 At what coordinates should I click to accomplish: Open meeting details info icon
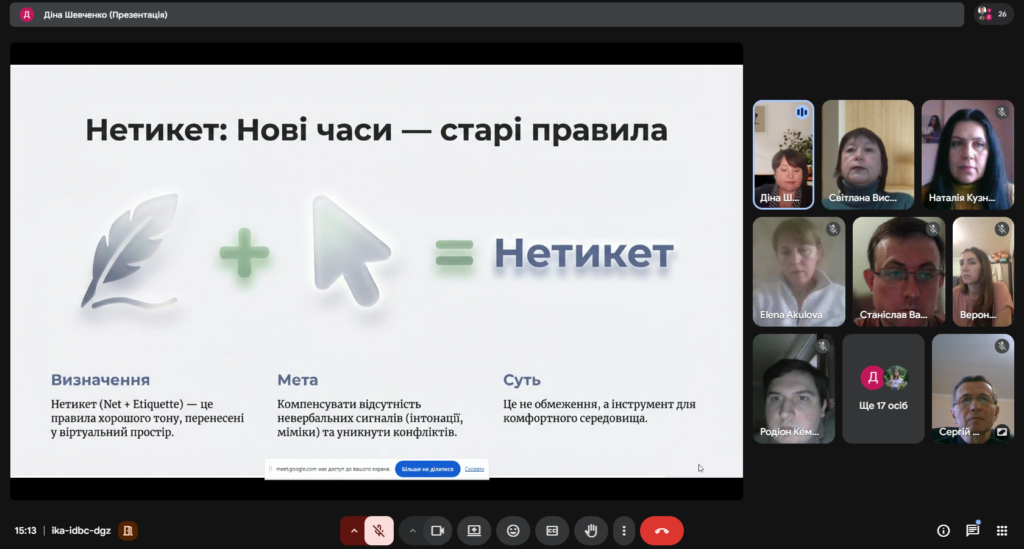(942, 530)
